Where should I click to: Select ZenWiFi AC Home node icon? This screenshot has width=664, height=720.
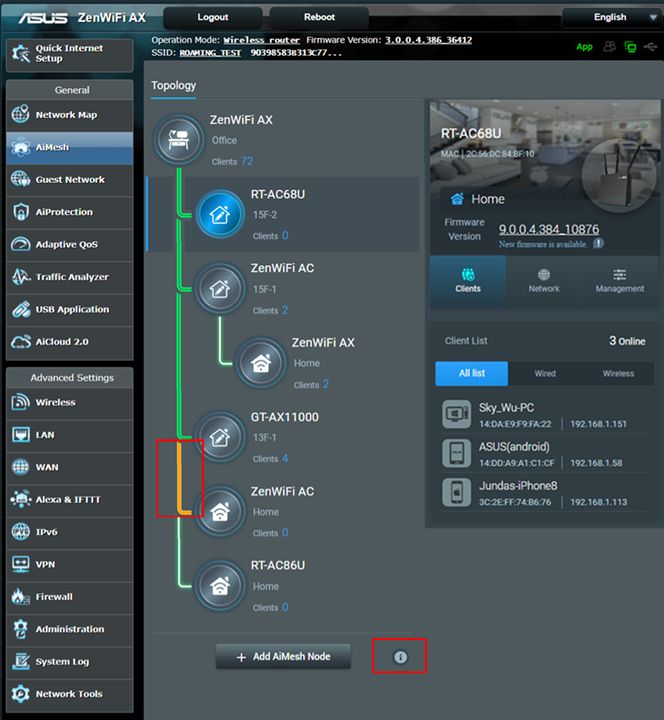[220, 512]
